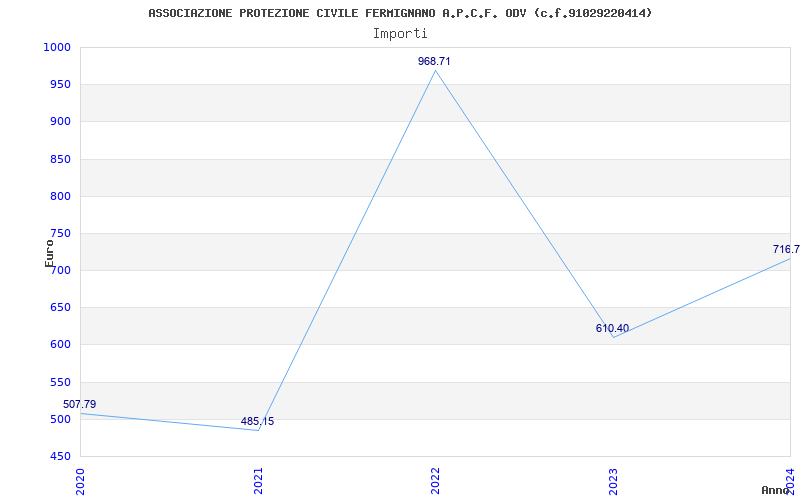Viewport: 800px width, 500px height.
Task: Click the 800 y-axis value
Action: pyautogui.click(x=60, y=196)
